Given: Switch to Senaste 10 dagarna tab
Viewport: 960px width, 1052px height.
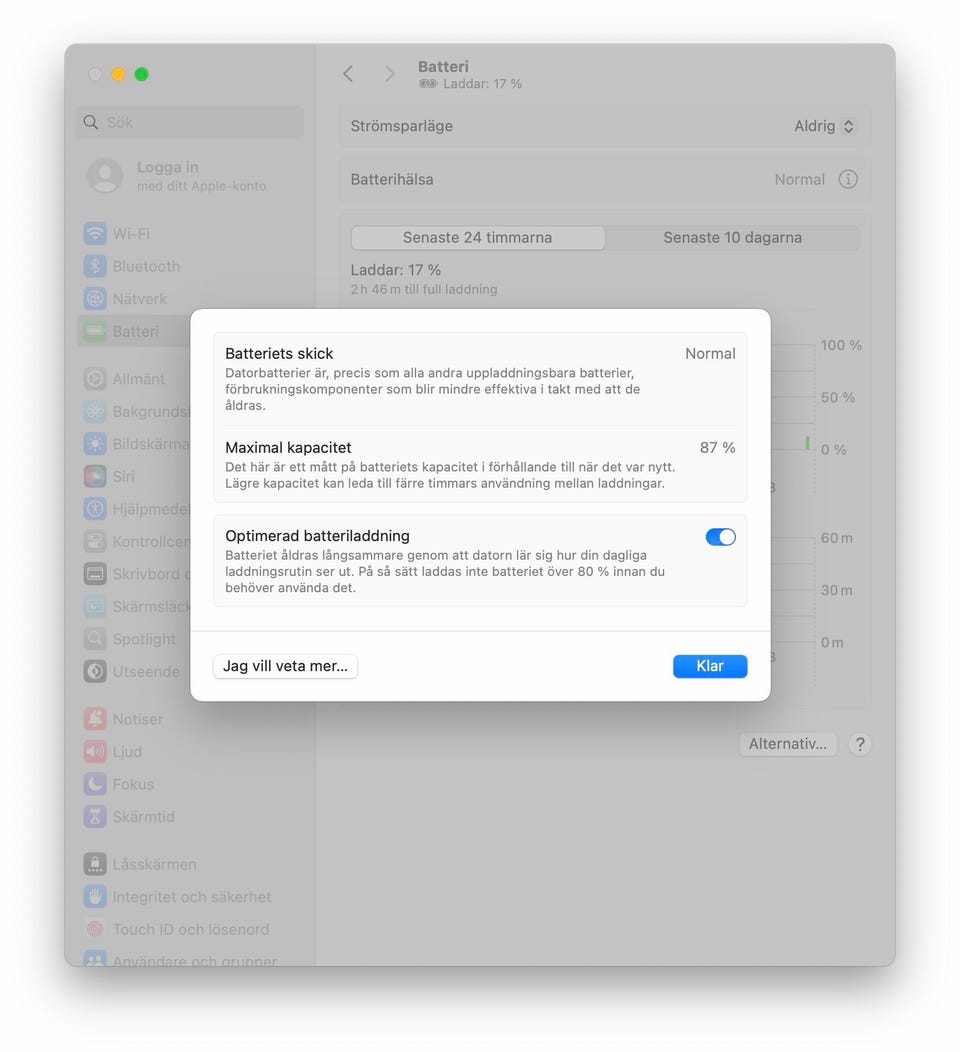Looking at the screenshot, I should tap(732, 238).
